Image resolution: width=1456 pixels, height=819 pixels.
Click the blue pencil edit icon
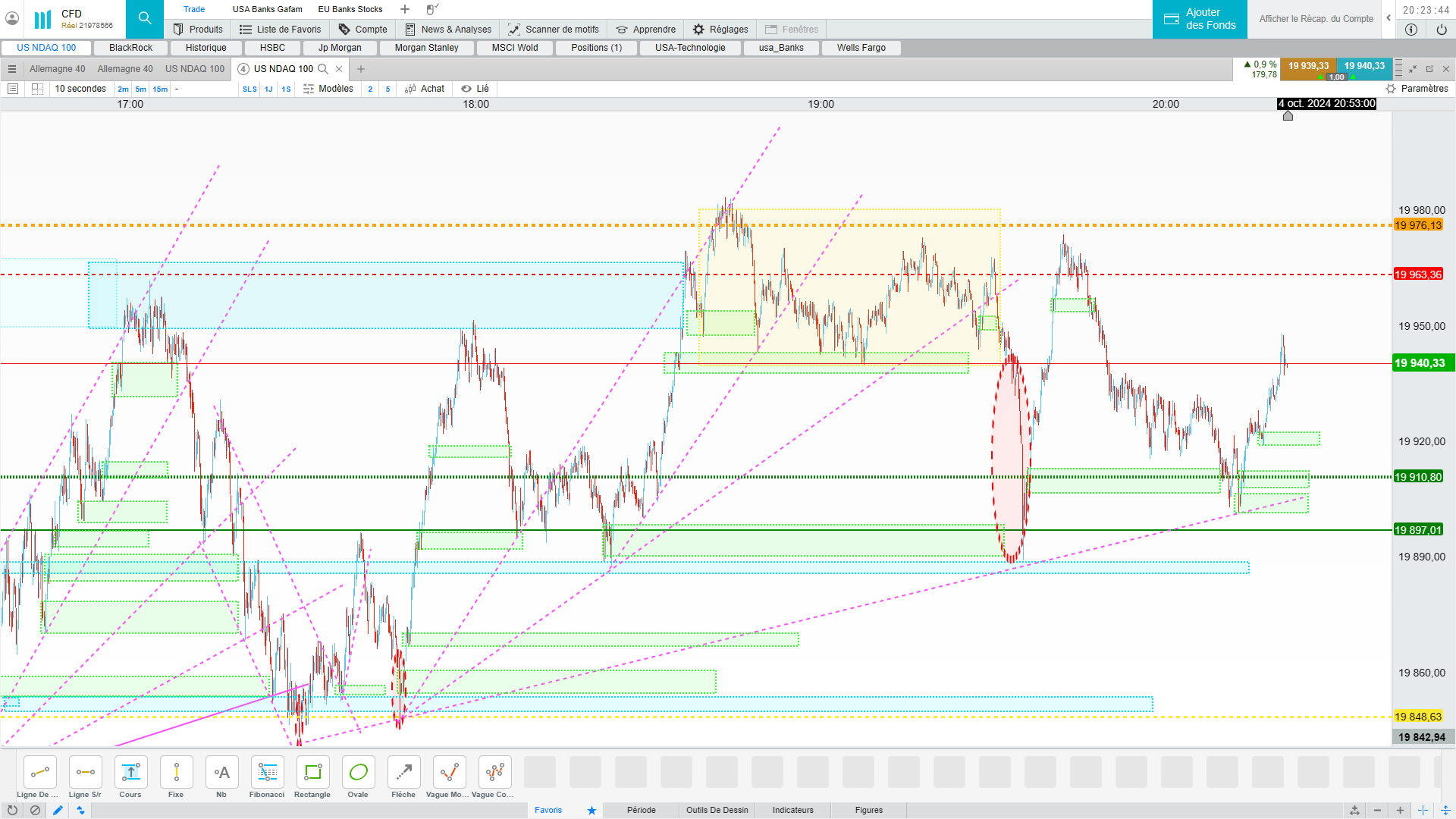pos(58,810)
